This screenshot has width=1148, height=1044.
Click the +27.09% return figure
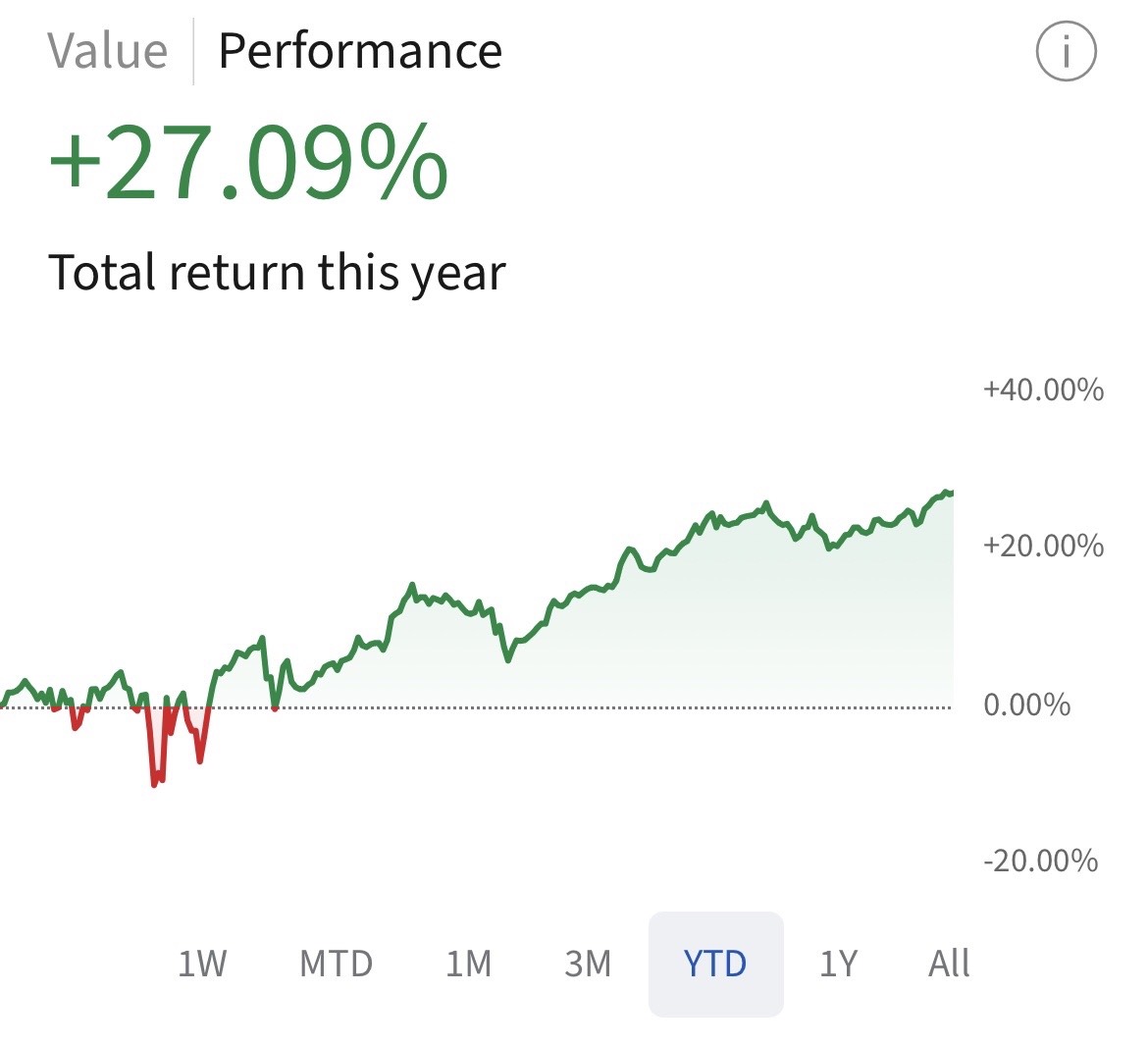tap(248, 162)
